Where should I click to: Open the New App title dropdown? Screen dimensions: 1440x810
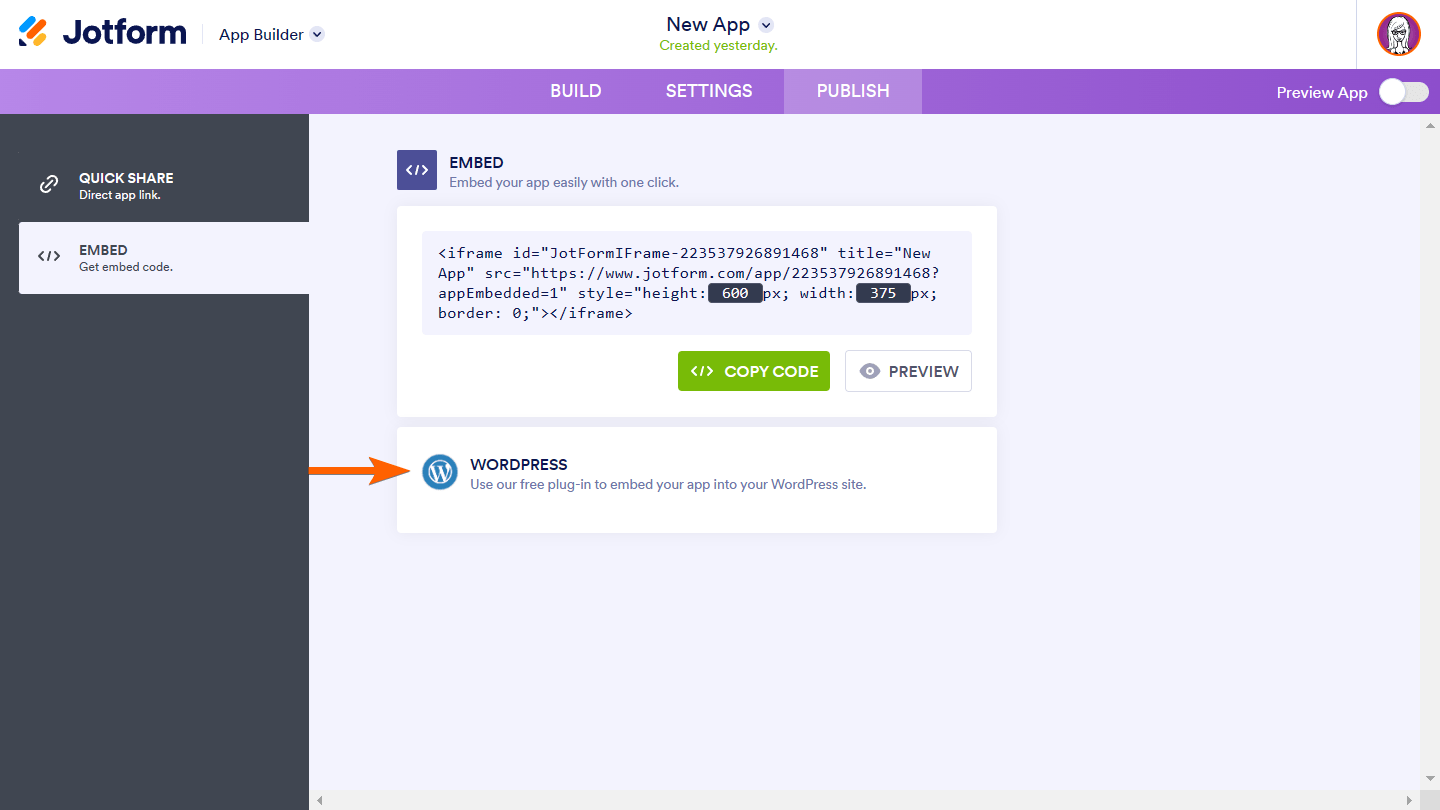click(766, 25)
